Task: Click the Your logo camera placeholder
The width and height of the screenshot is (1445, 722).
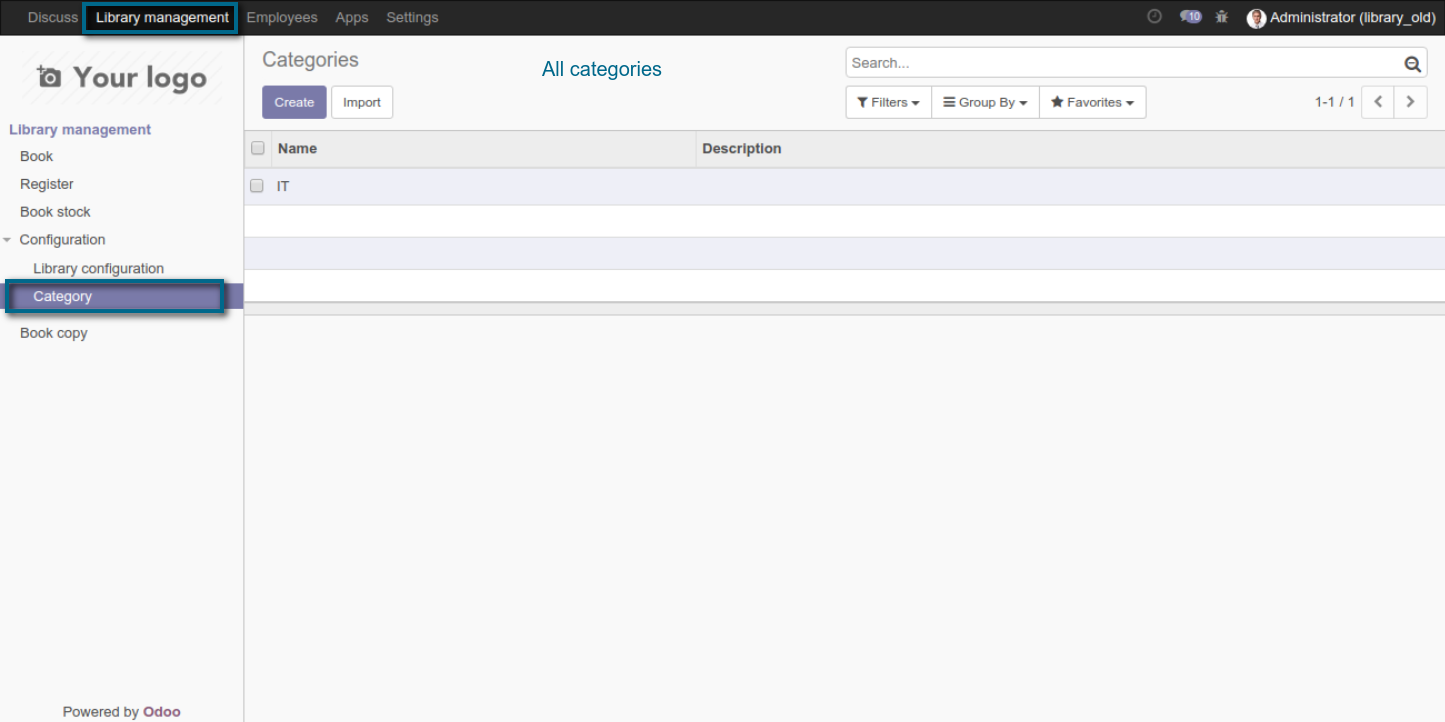Action: point(122,77)
